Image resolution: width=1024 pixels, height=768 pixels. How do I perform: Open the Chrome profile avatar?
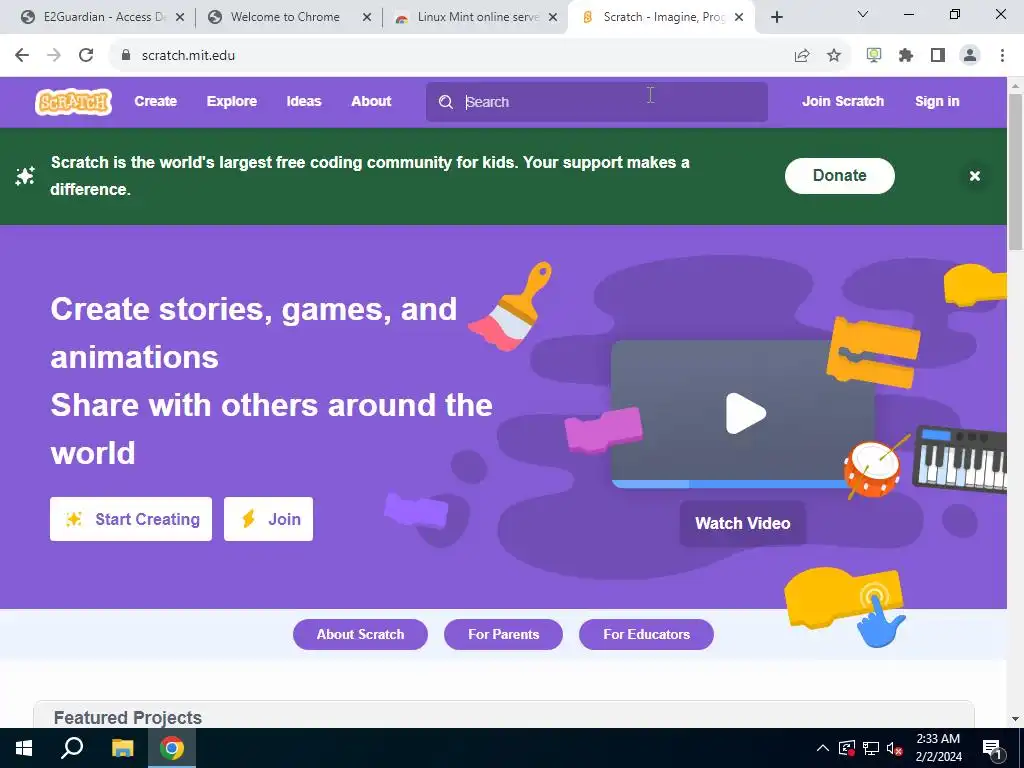[970, 56]
